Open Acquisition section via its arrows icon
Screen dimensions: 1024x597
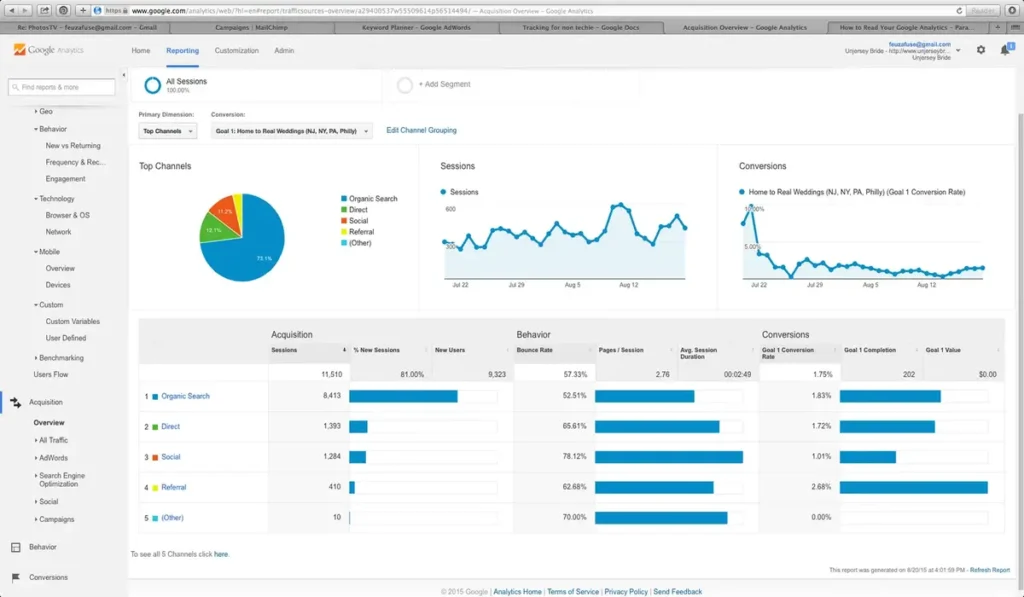click(16, 403)
